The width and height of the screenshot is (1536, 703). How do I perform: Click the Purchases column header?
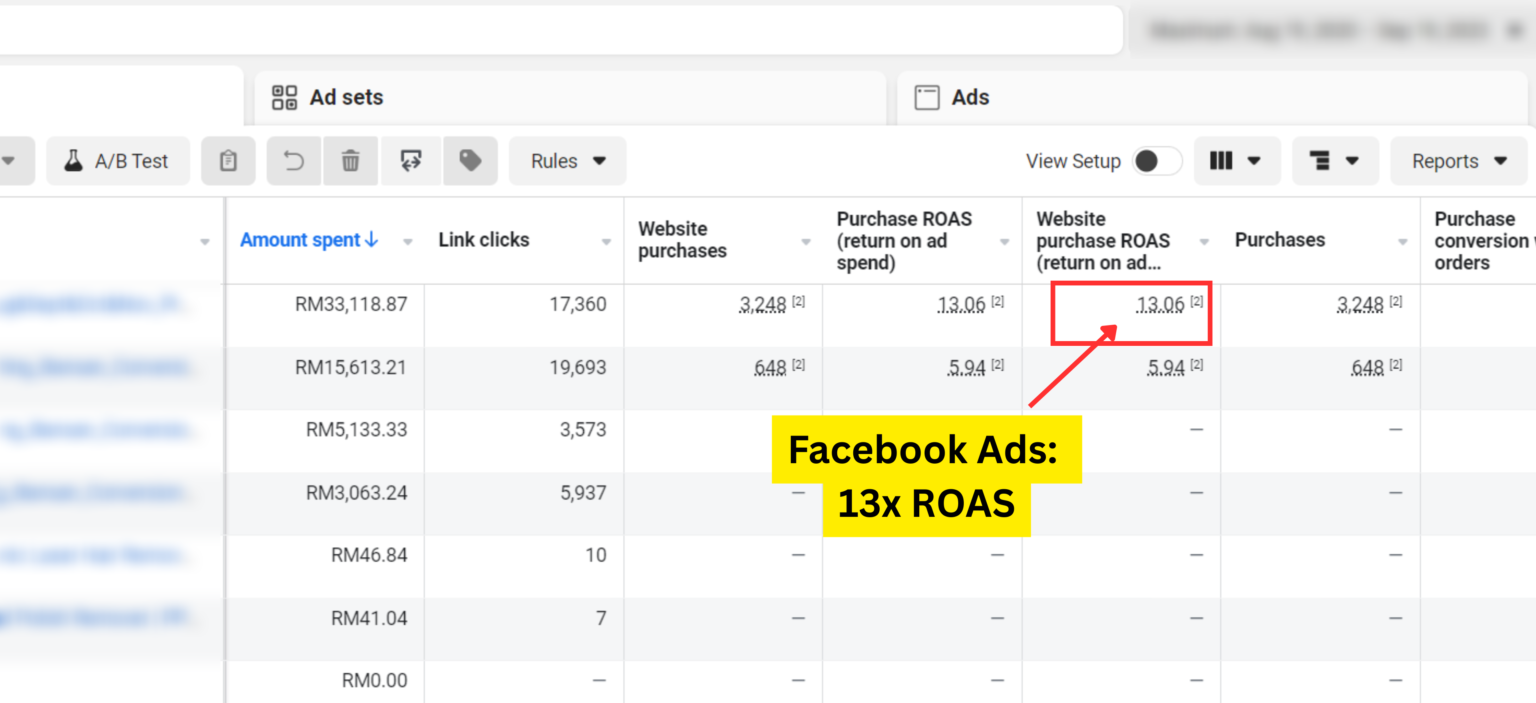(1279, 240)
